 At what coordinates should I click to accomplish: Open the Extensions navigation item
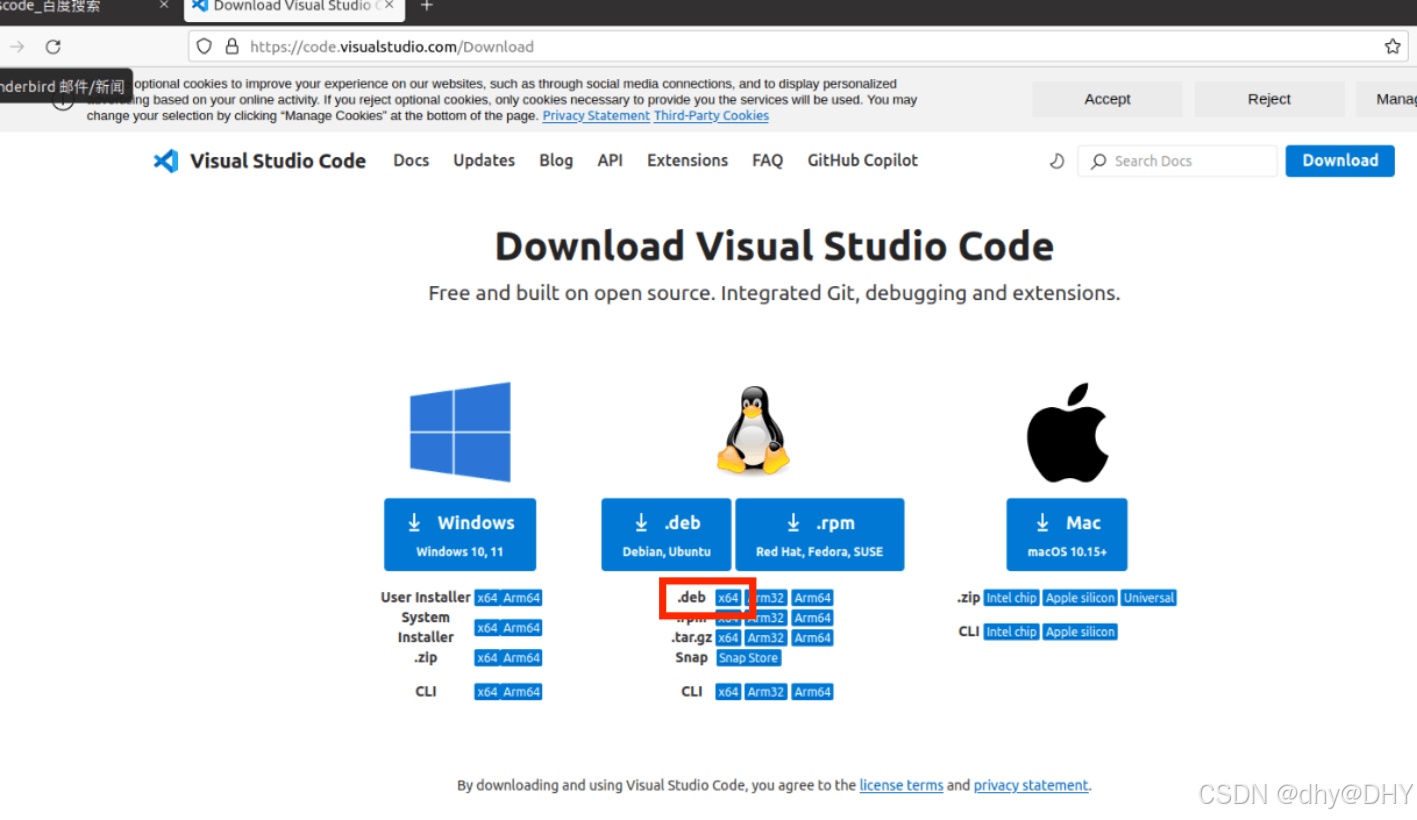pyautogui.click(x=687, y=160)
